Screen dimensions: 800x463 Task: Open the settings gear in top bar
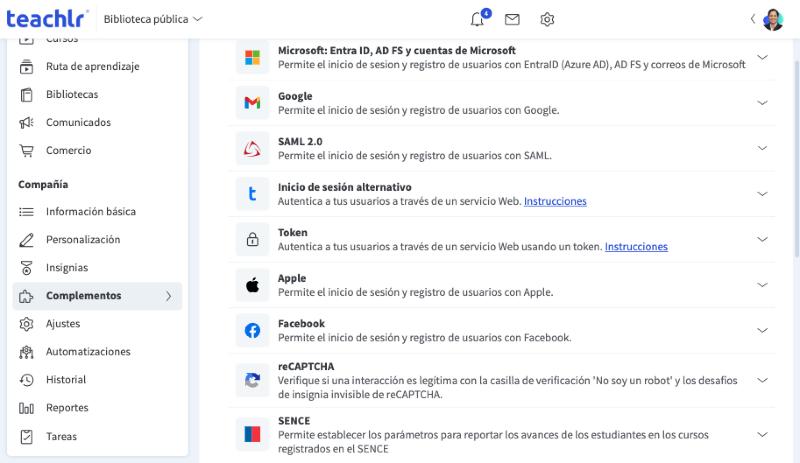click(547, 19)
